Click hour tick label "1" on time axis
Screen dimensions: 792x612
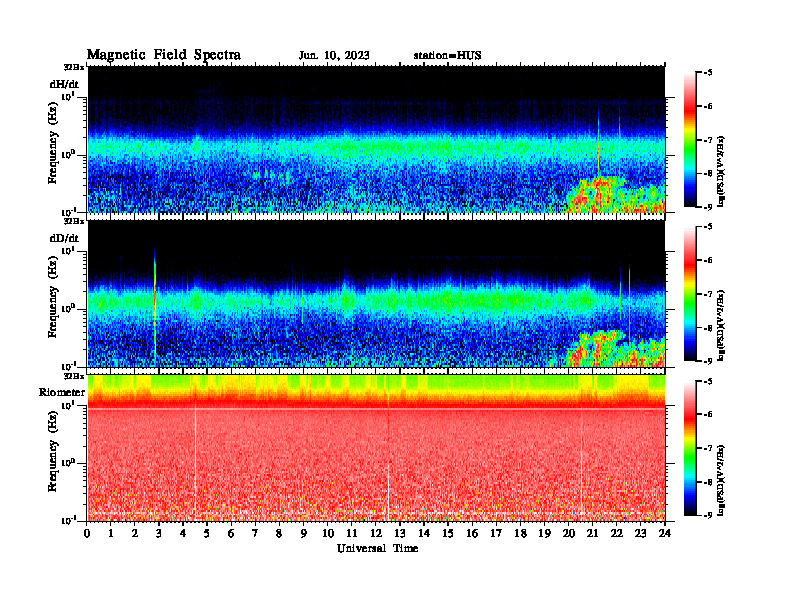click(x=111, y=533)
